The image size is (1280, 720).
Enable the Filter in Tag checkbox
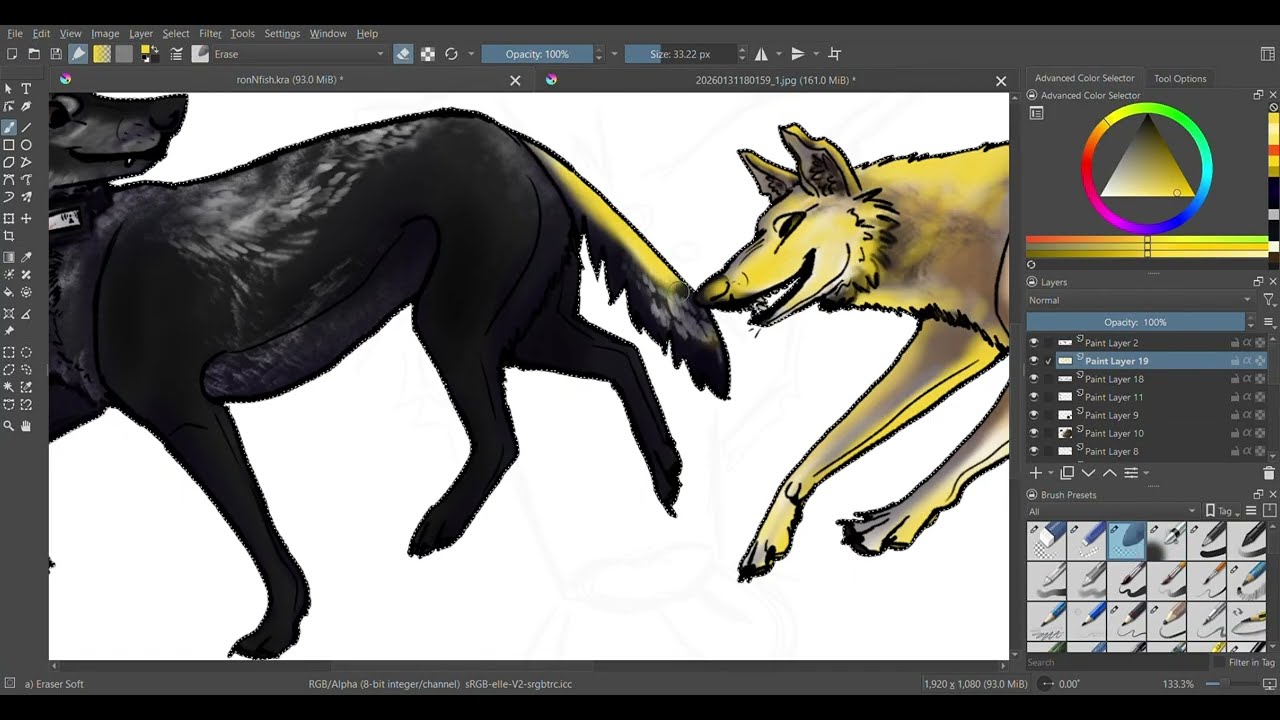point(1220,662)
